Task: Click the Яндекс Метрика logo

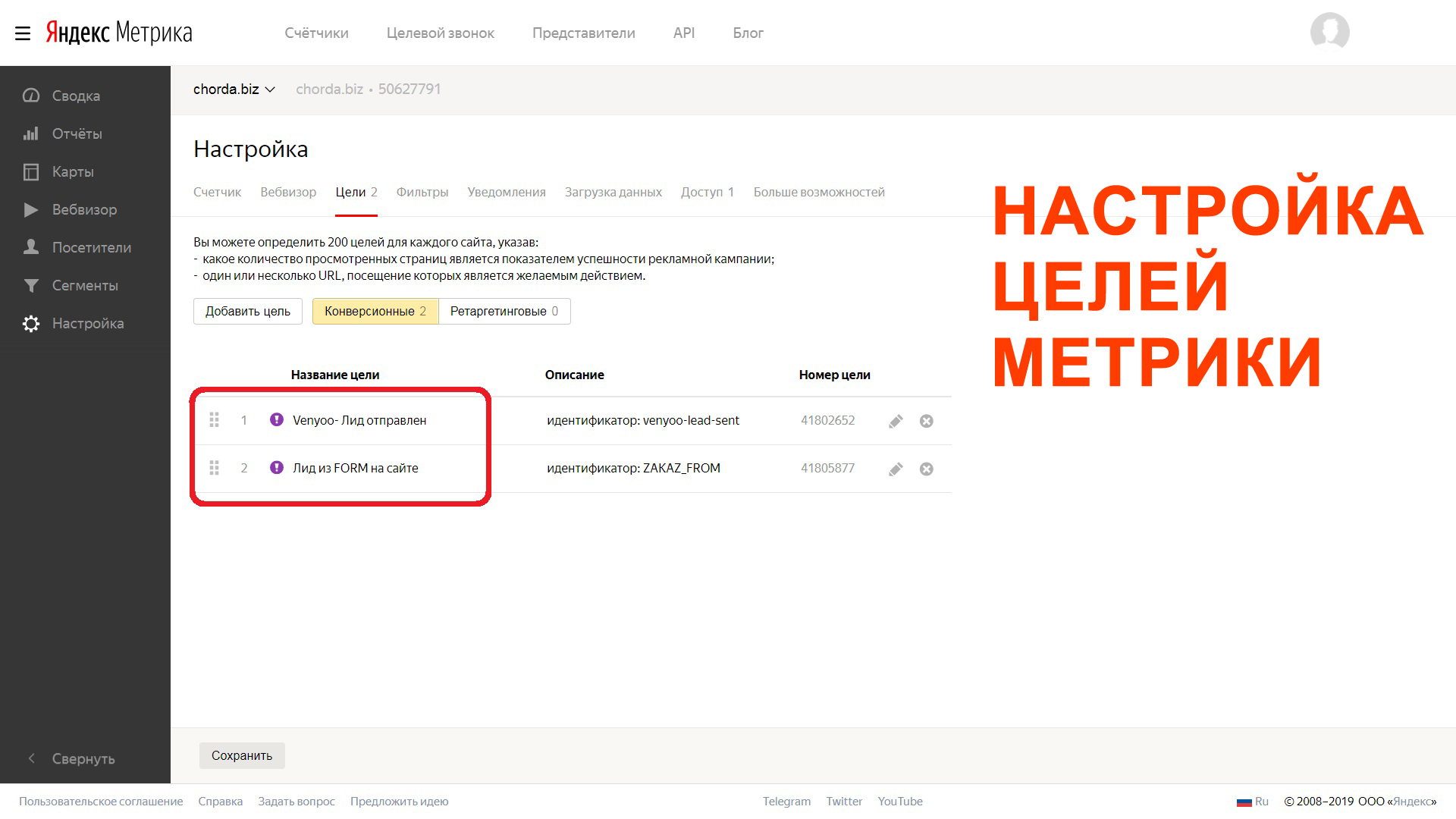Action: 119,33
